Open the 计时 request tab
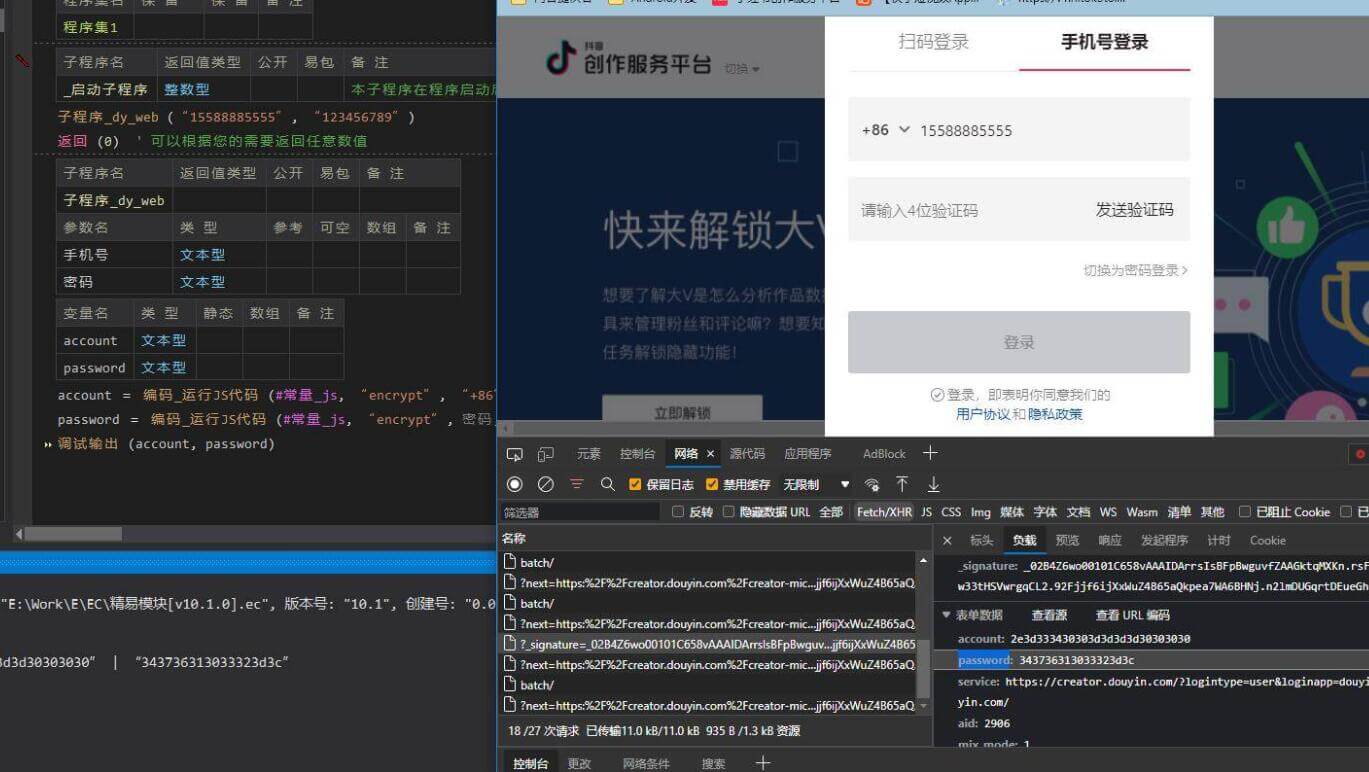Screen dimensions: 1369x772 click(1219, 540)
